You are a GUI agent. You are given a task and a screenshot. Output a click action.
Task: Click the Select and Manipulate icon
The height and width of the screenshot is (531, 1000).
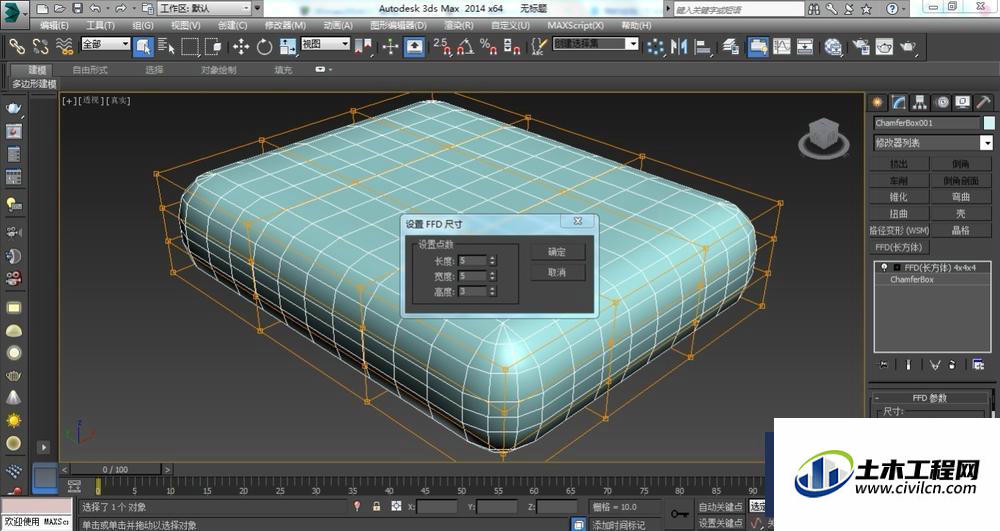point(390,47)
